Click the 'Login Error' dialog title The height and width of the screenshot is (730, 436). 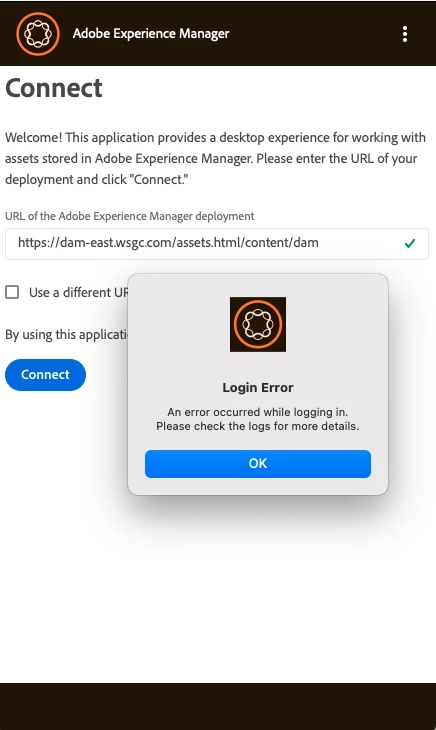[x=258, y=387]
